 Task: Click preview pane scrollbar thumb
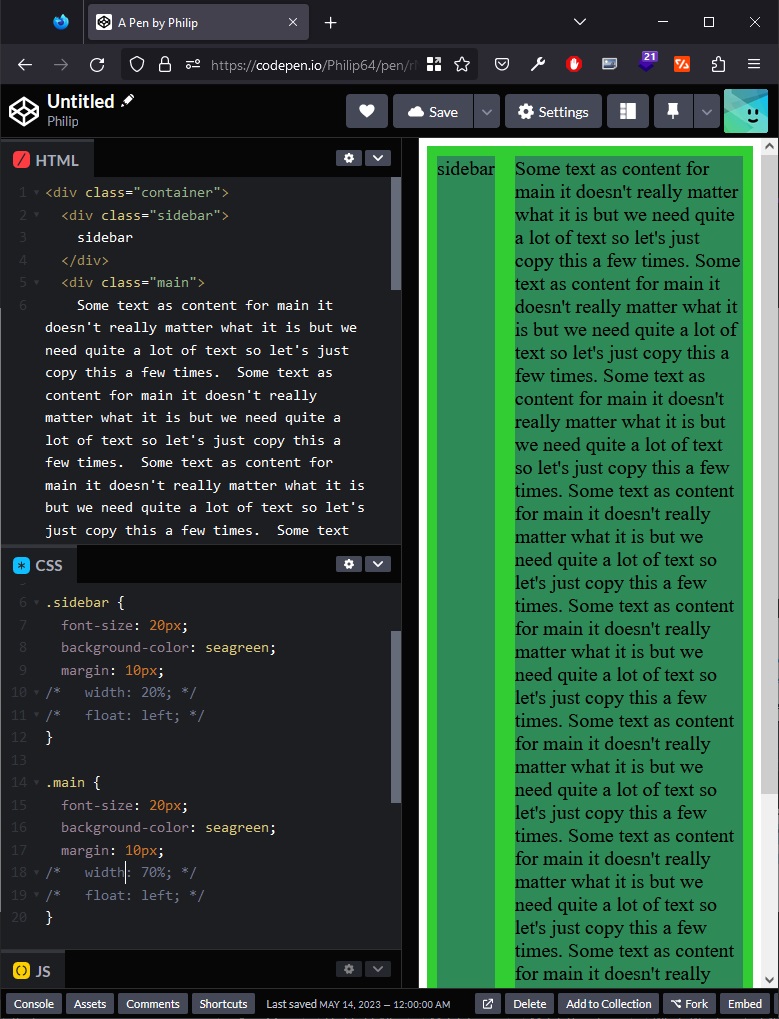click(769, 474)
